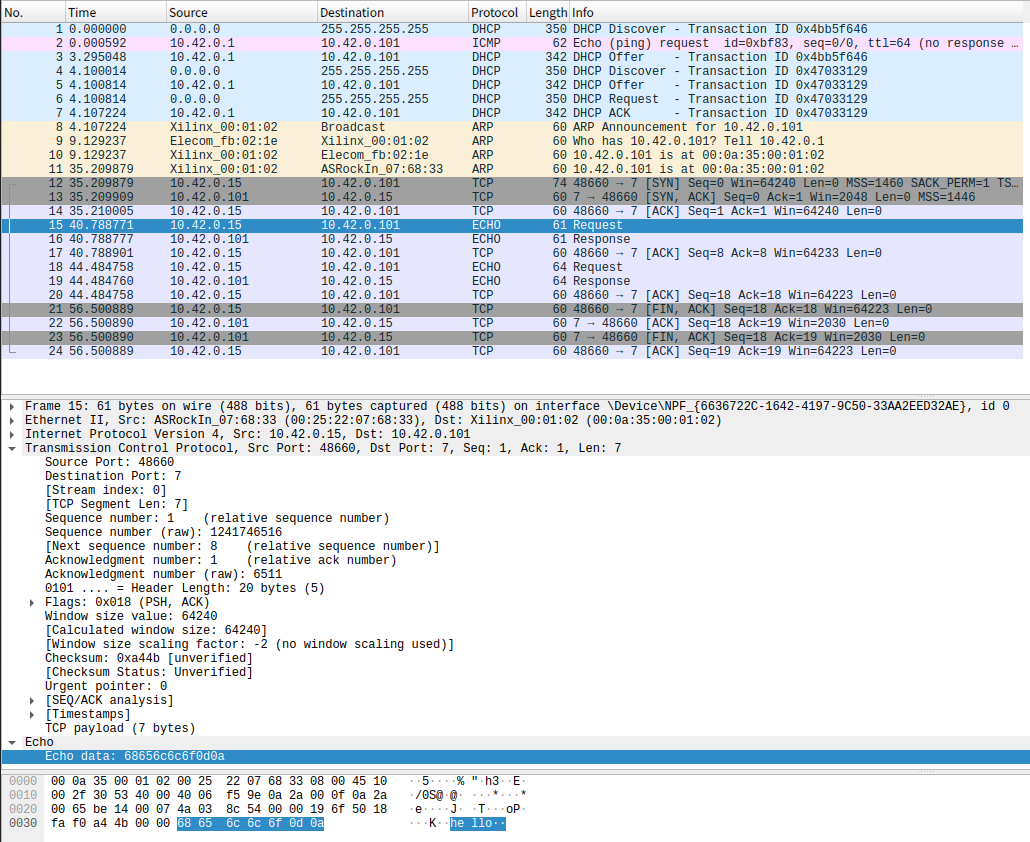The image size is (1030, 842).
Task: Expand the Ethernet II protocol row
Action: coord(12,420)
